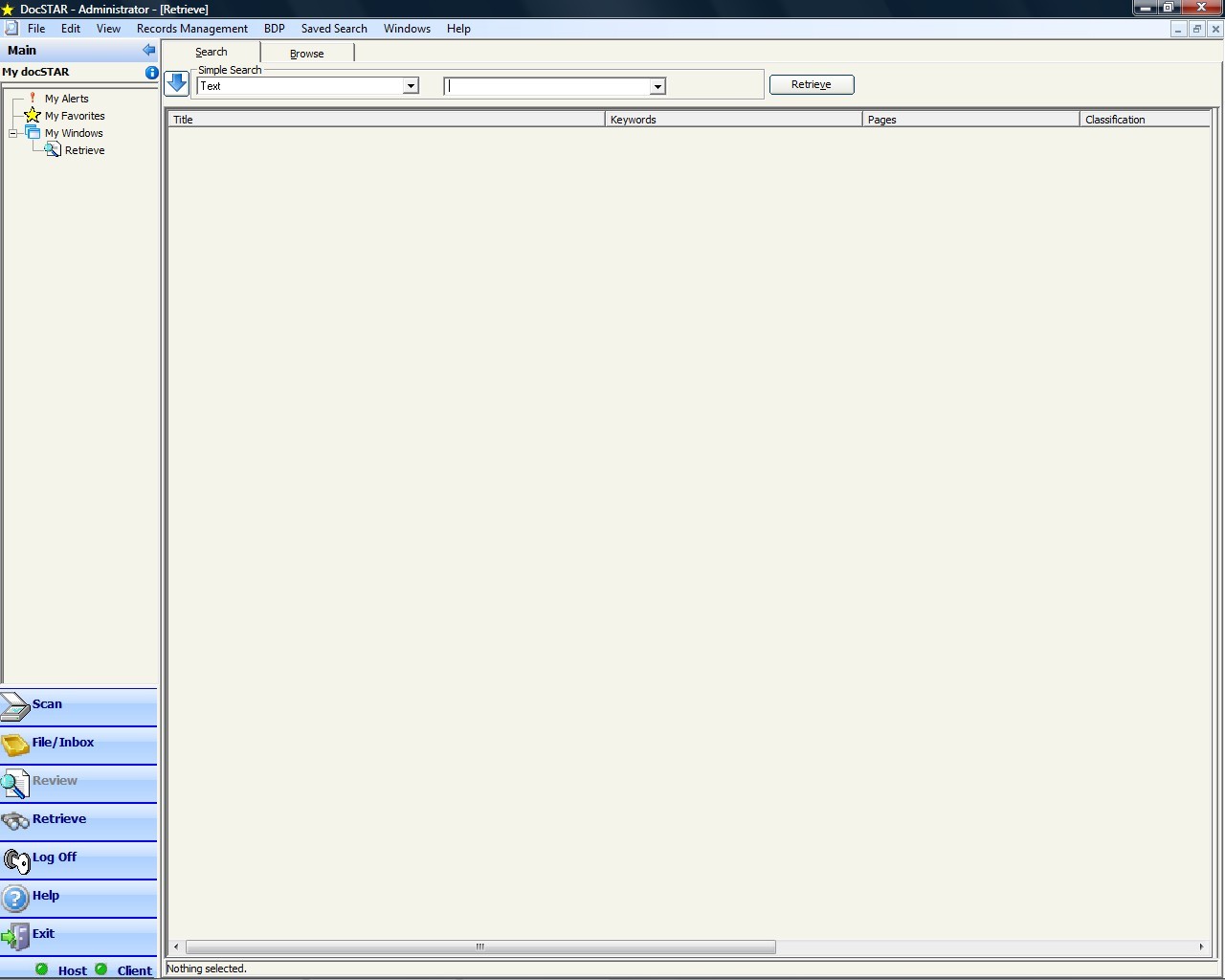Viewport: 1225px width, 980px height.
Task: Click the My Favorites star icon
Action: click(x=33, y=115)
